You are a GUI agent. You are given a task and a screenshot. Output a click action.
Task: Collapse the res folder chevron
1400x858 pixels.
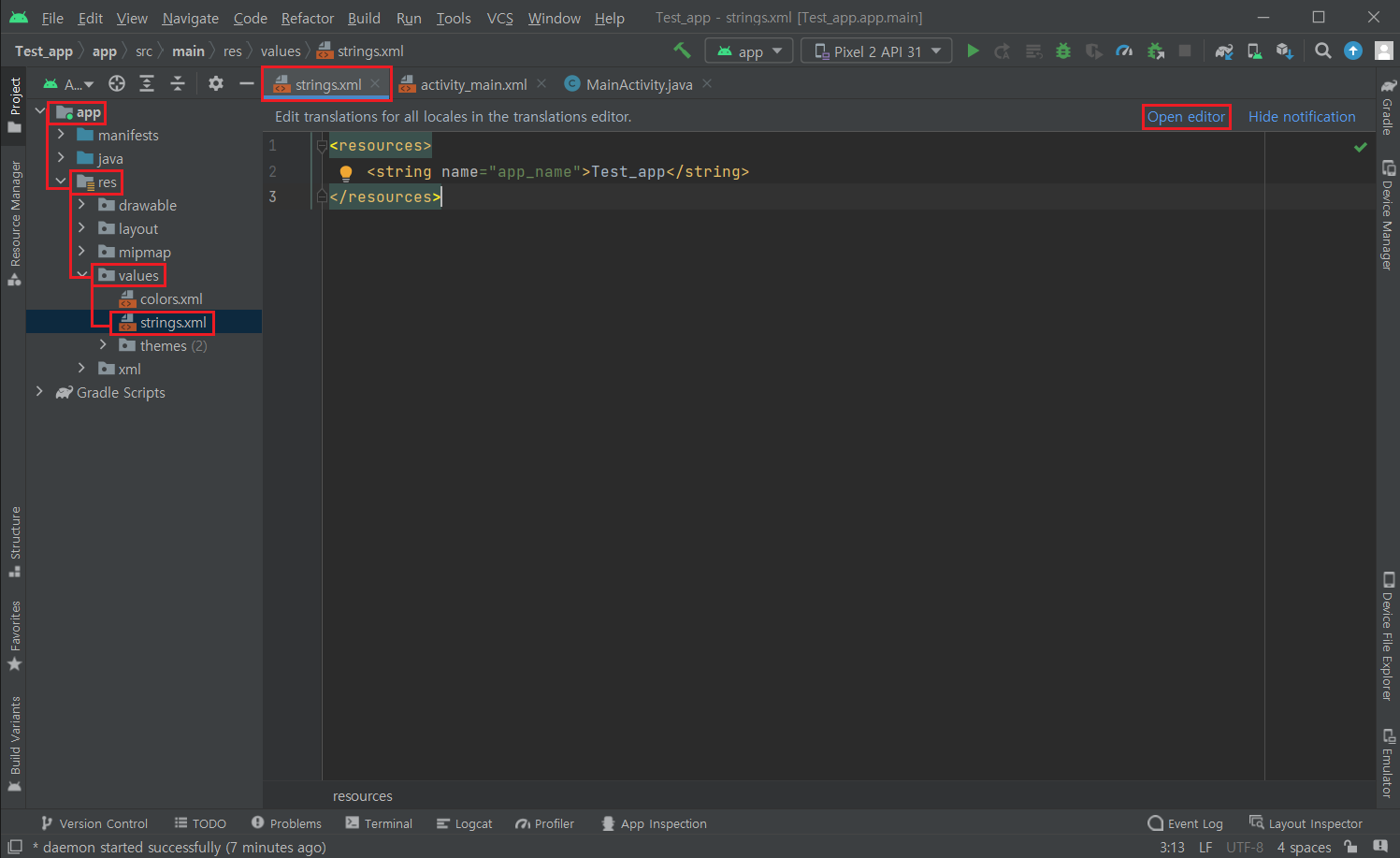[61, 182]
